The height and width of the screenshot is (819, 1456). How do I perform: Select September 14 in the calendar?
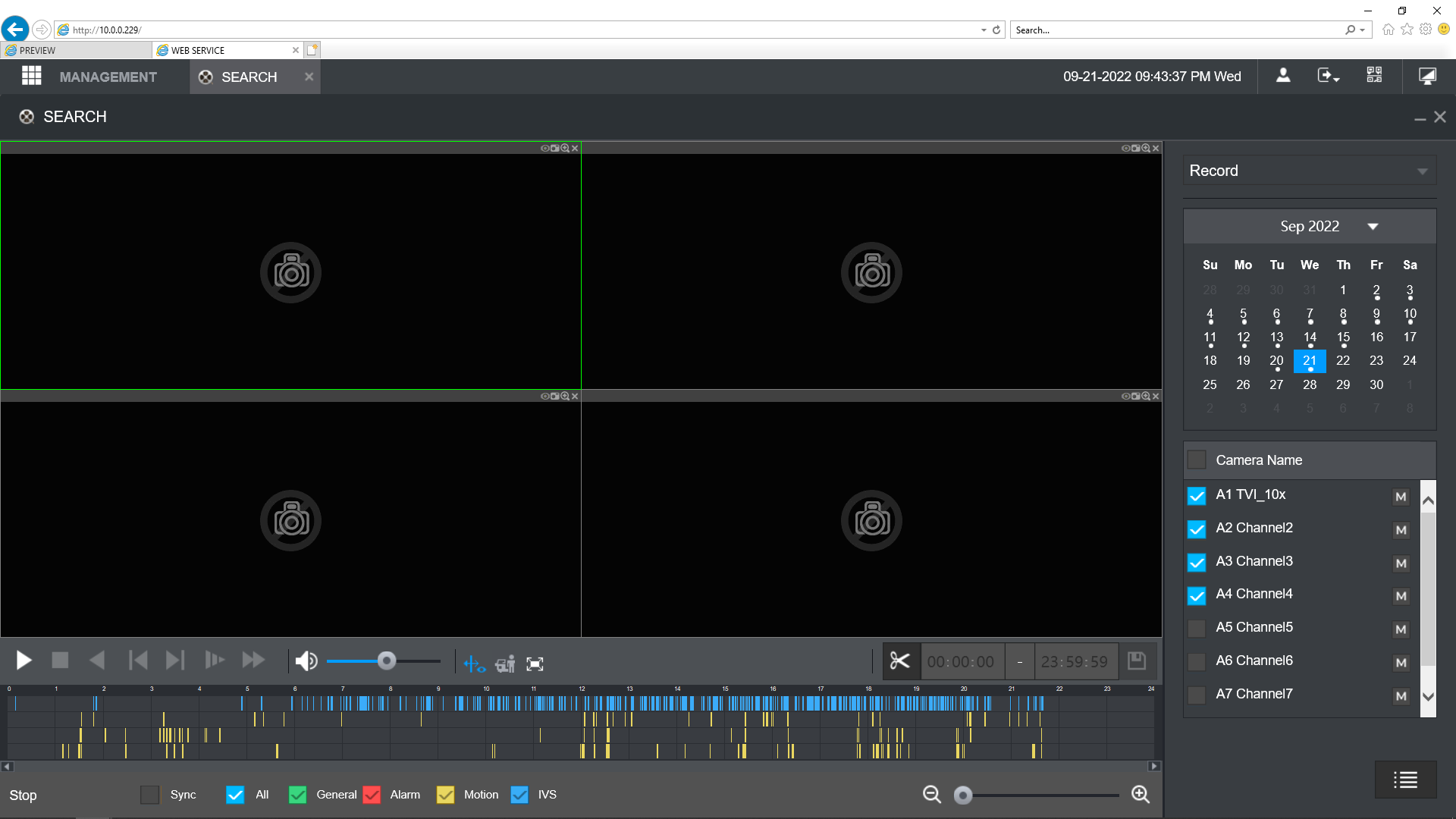pyautogui.click(x=1310, y=338)
